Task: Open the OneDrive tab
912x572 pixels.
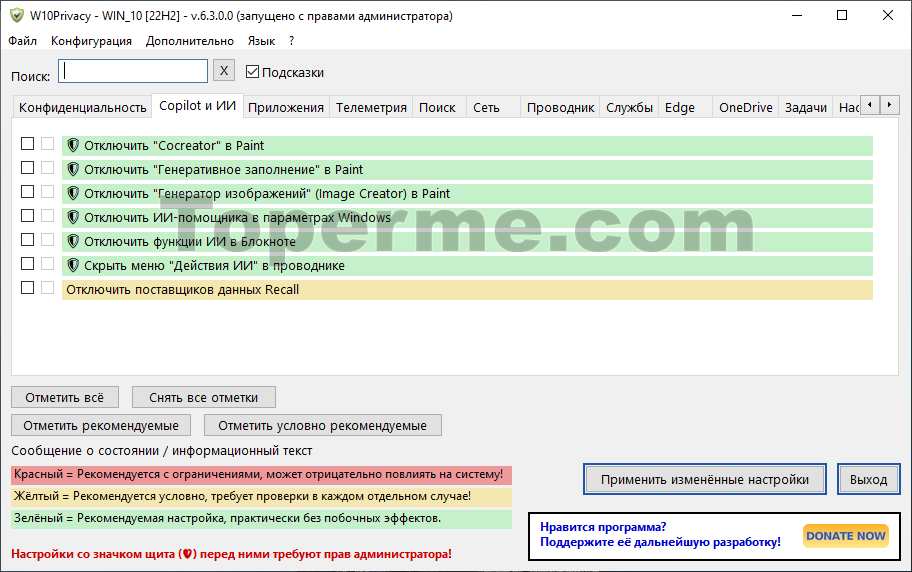Action: (x=746, y=108)
